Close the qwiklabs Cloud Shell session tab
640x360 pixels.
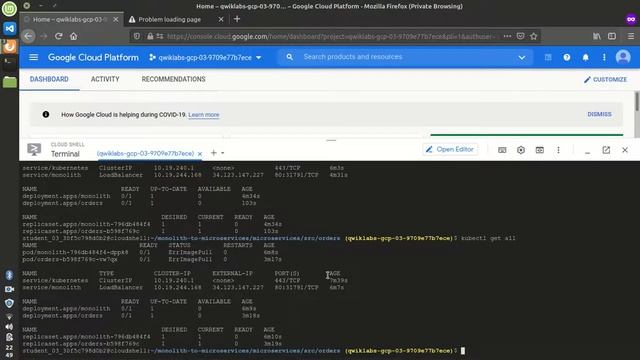[200, 154]
